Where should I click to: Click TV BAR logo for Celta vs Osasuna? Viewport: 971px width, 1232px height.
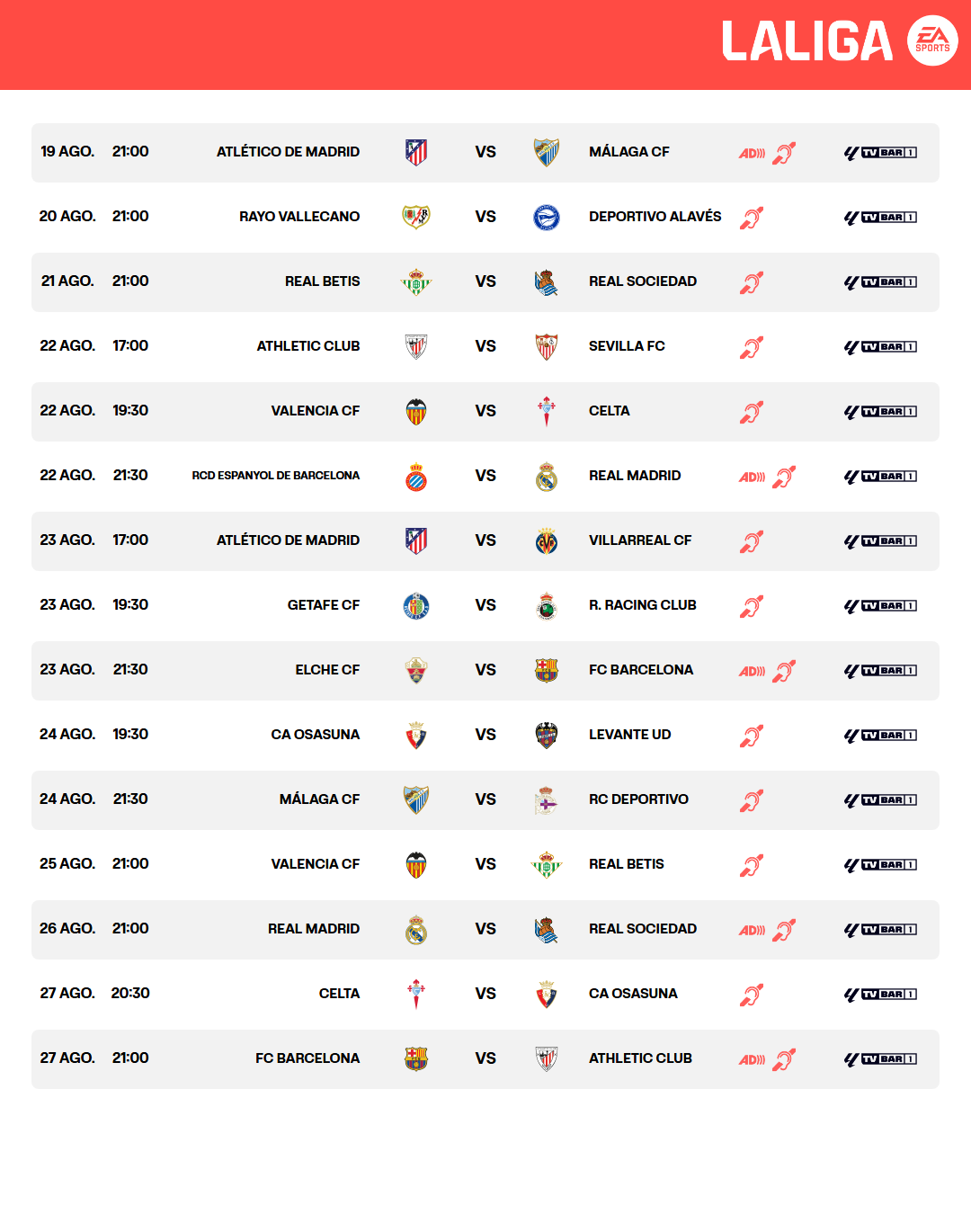[880, 995]
